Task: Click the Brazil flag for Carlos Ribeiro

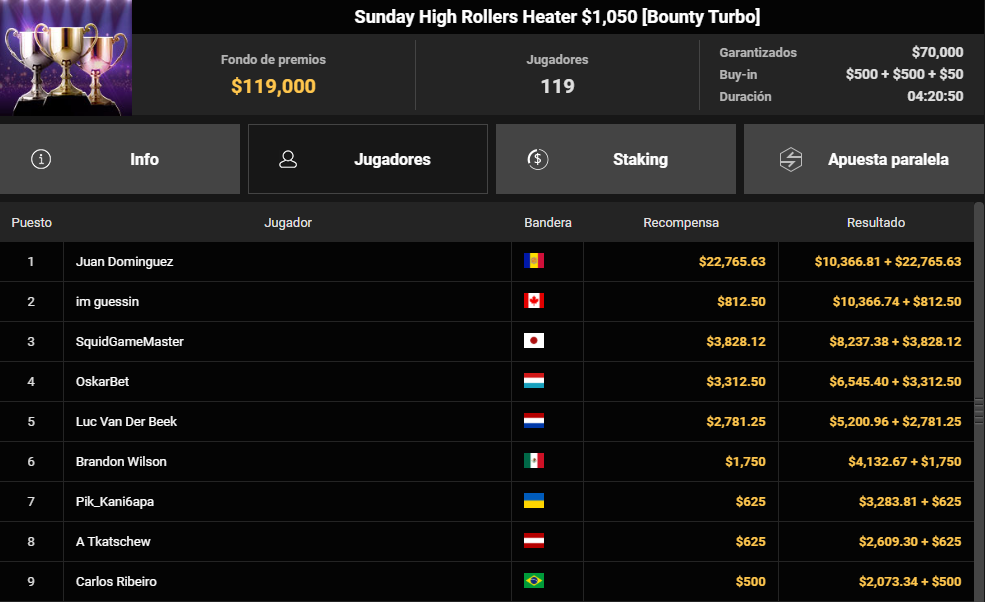Action: pos(534,581)
